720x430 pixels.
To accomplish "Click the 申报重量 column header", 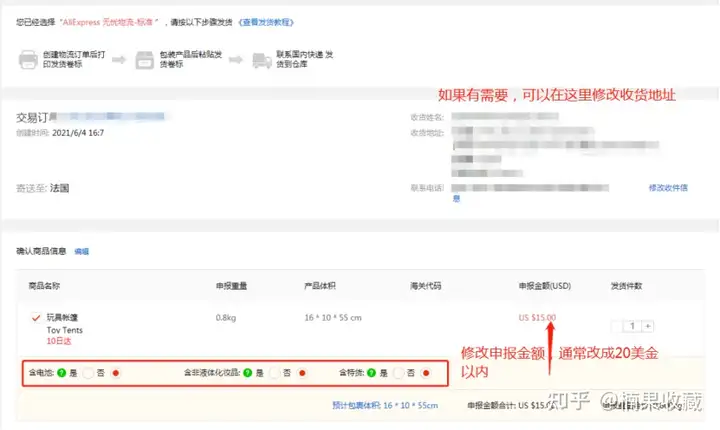I will 231,286.
